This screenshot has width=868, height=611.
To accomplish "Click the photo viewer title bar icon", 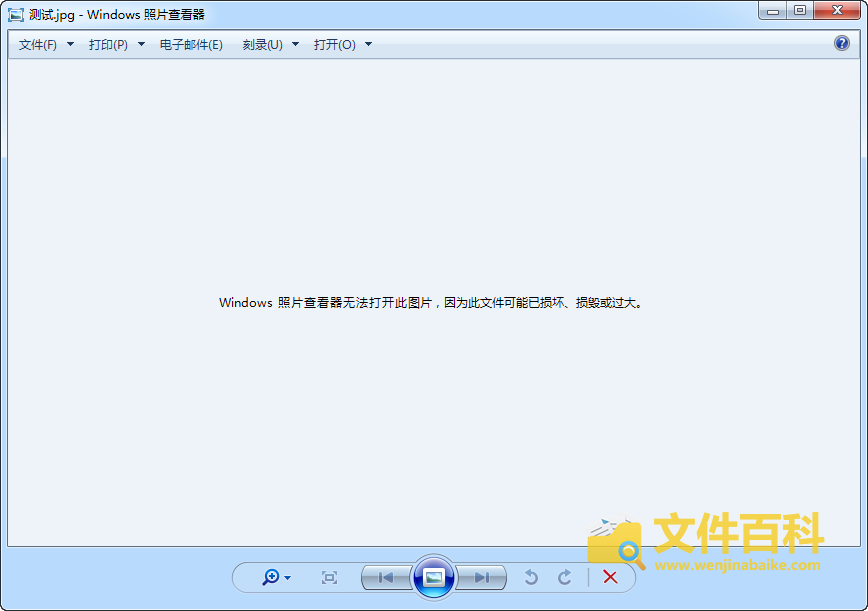I will pos(16,15).
